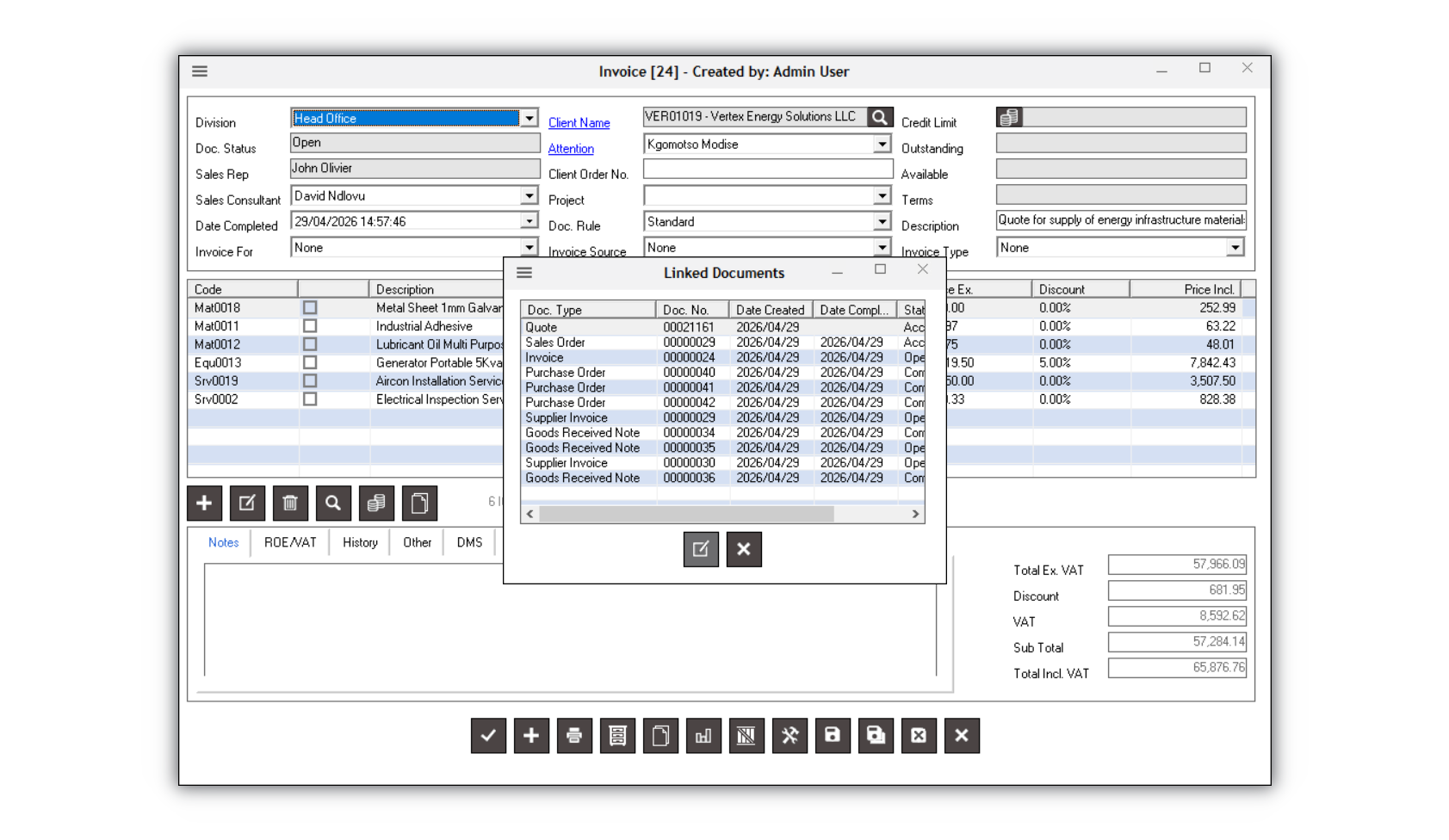Screen dimensions: 1449x840
Task: Add a new line item with plus button
Action: (204, 503)
